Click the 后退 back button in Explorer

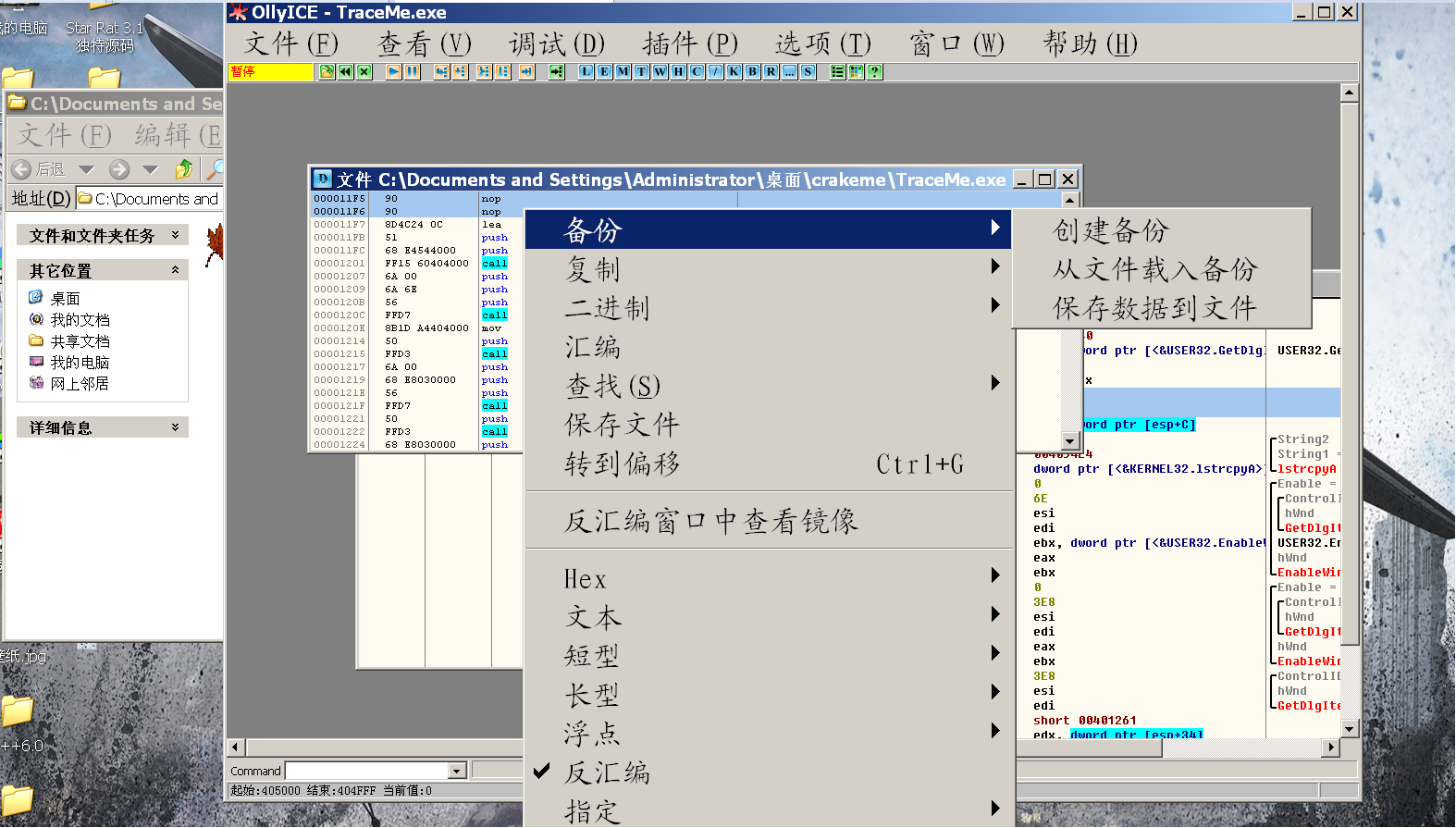coord(40,169)
